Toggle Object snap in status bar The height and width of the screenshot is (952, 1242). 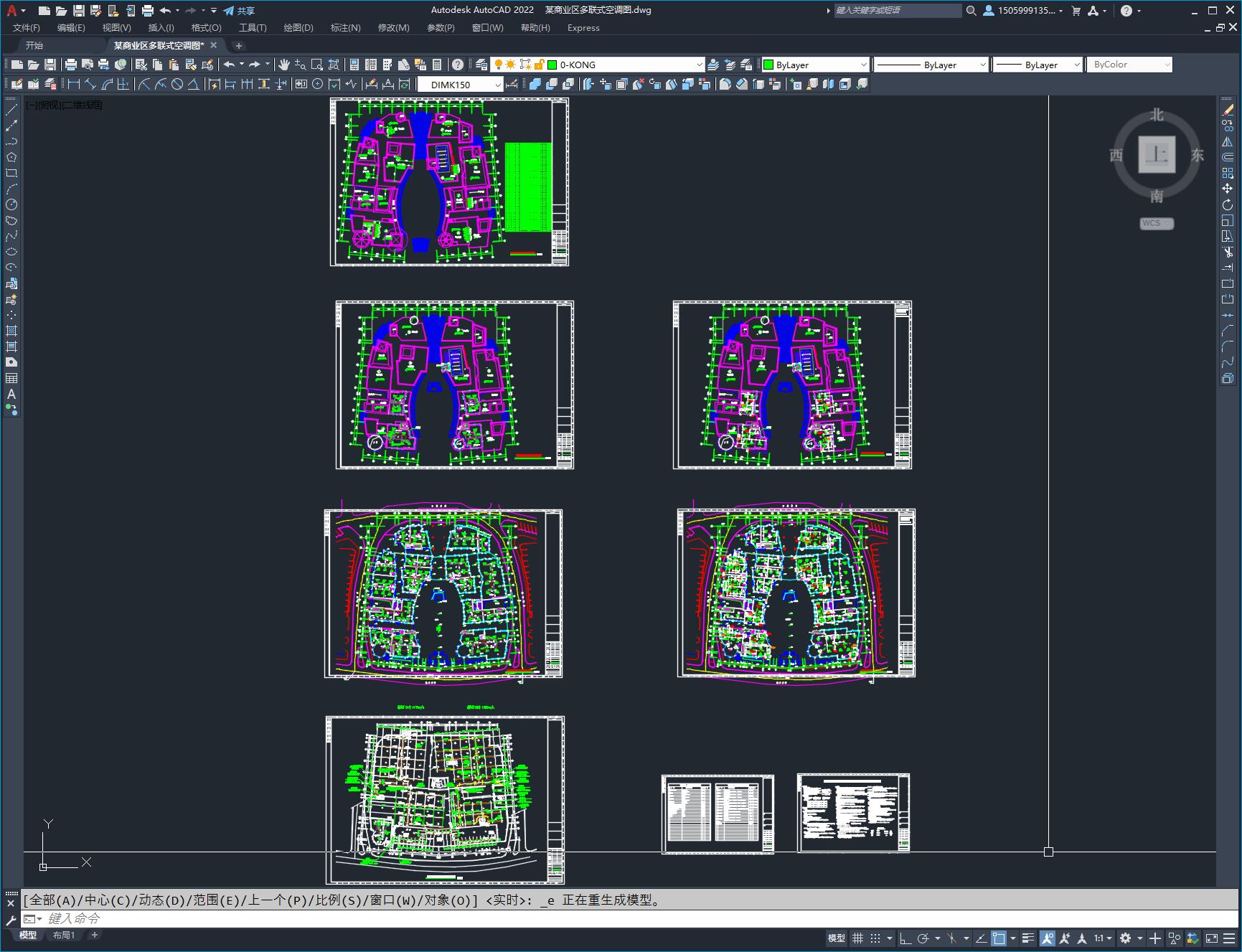[999, 938]
